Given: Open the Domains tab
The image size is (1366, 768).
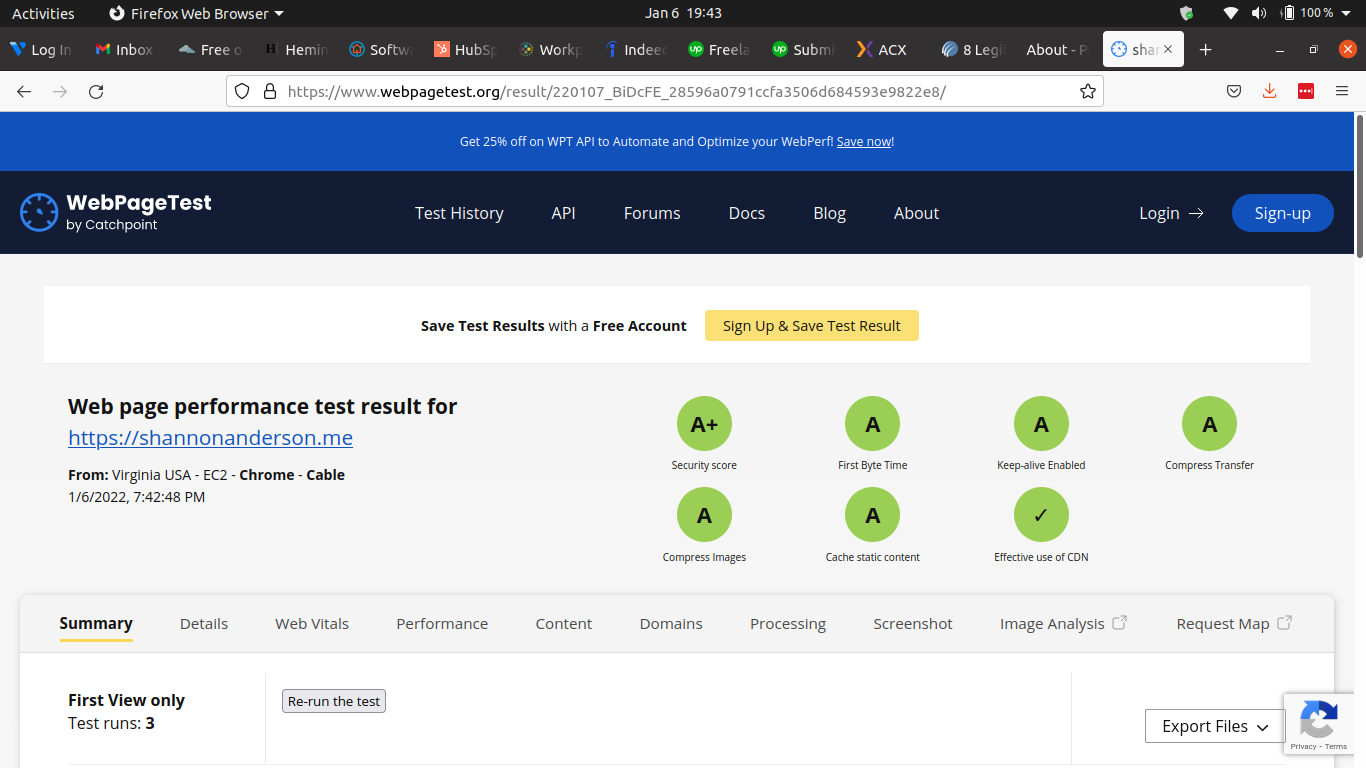Looking at the screenshot, I should tap(671, 623).
